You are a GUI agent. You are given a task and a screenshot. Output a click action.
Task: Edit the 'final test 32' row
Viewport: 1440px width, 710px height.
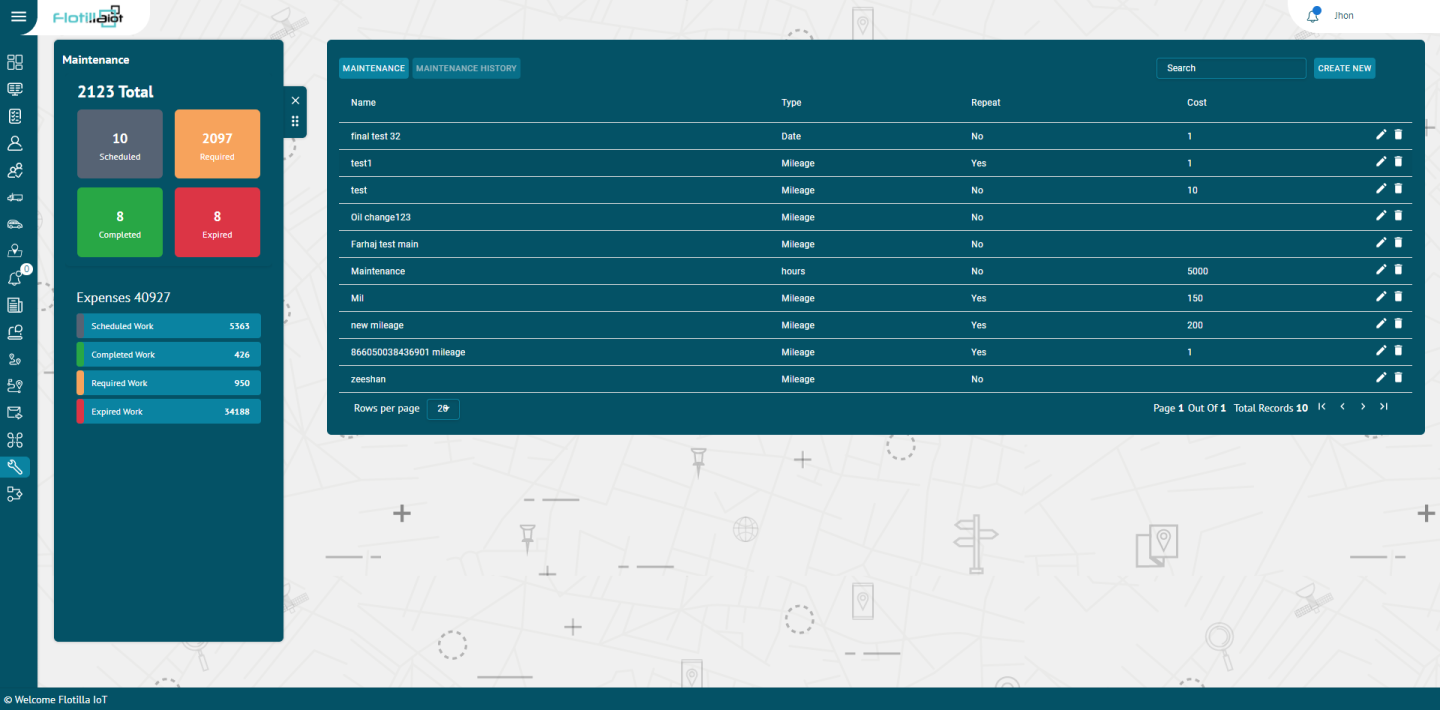1381,134
